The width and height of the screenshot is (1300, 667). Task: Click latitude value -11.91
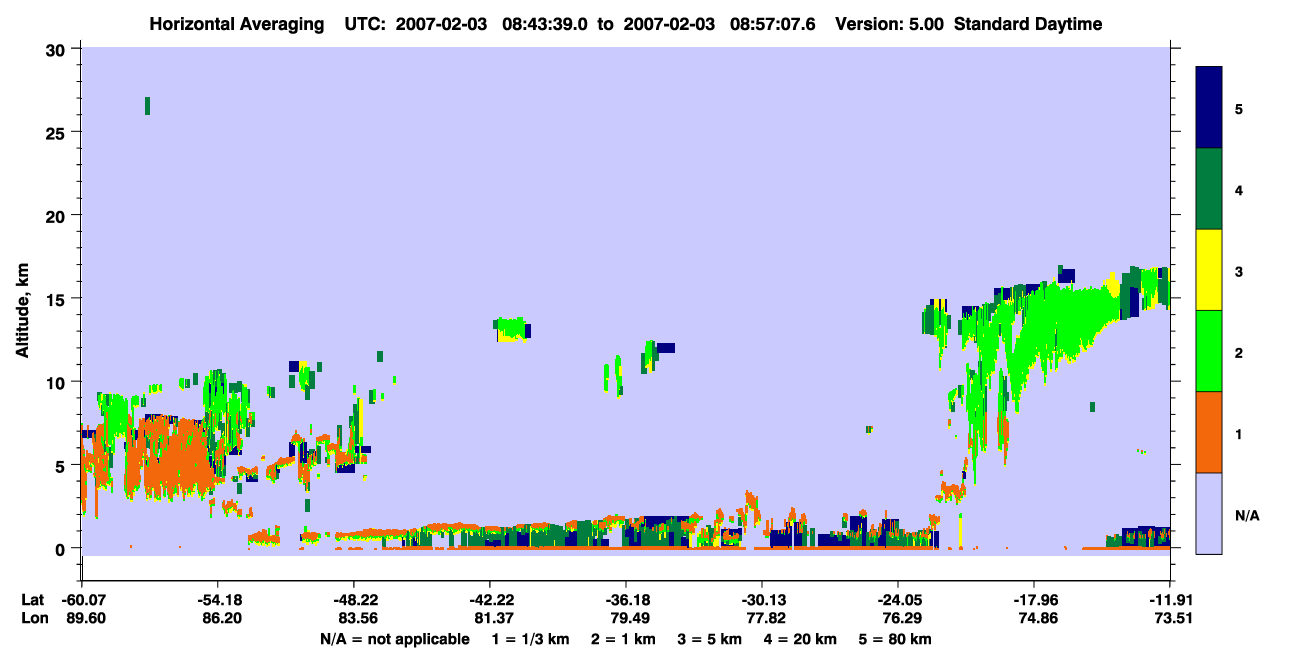1170,600
